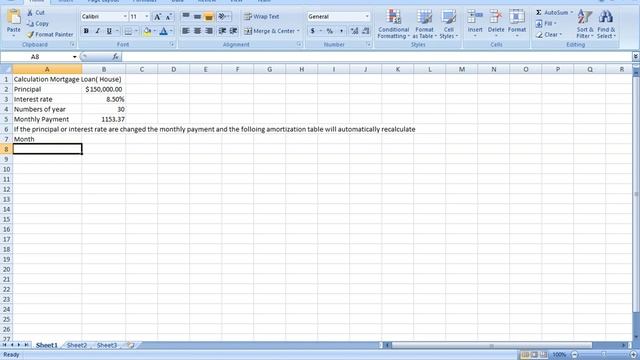
Task: Toggle Middle Align for cells
Action: (x=197, y=17)
